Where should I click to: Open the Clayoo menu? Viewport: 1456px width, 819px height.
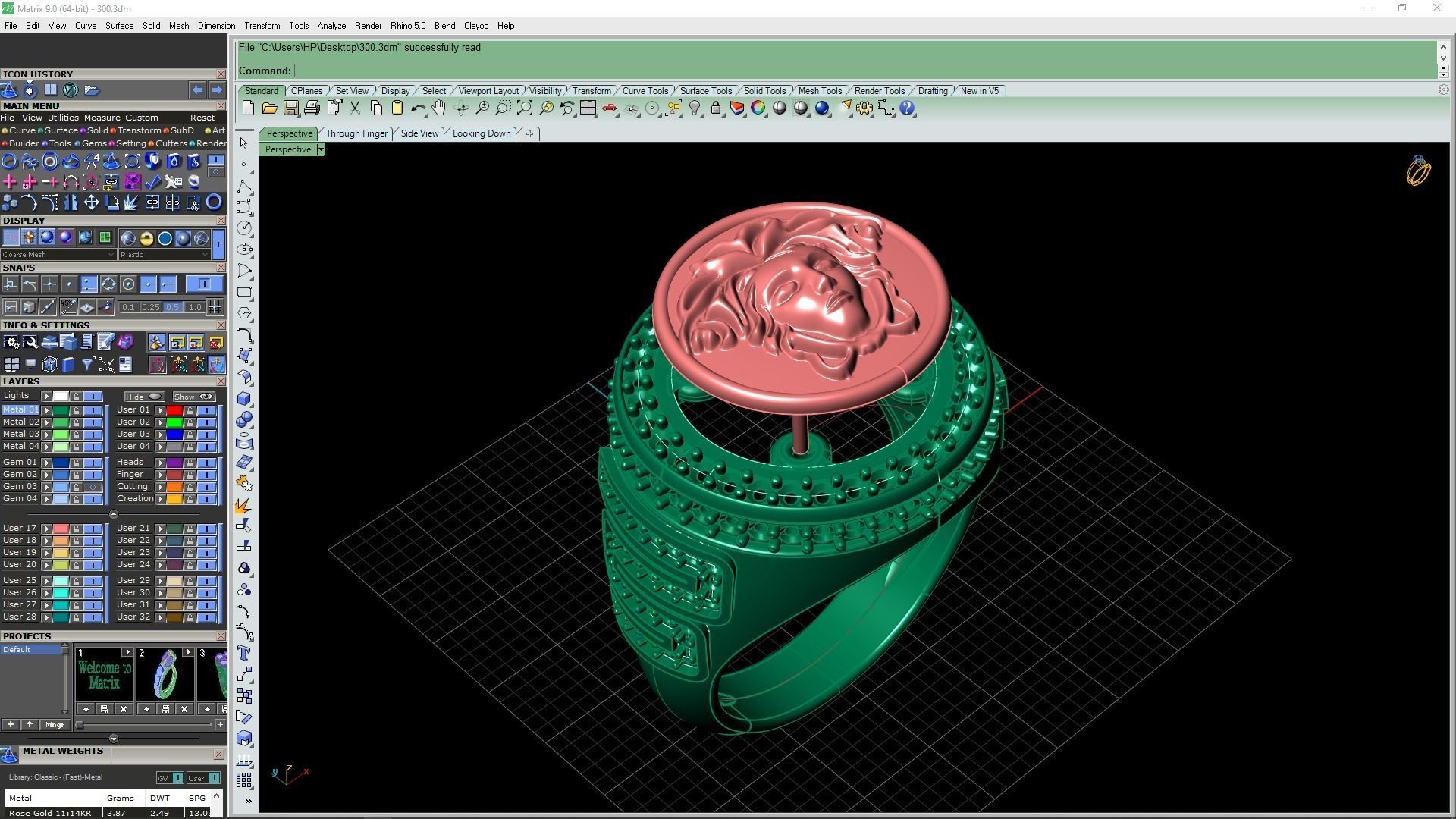[476, 26]
